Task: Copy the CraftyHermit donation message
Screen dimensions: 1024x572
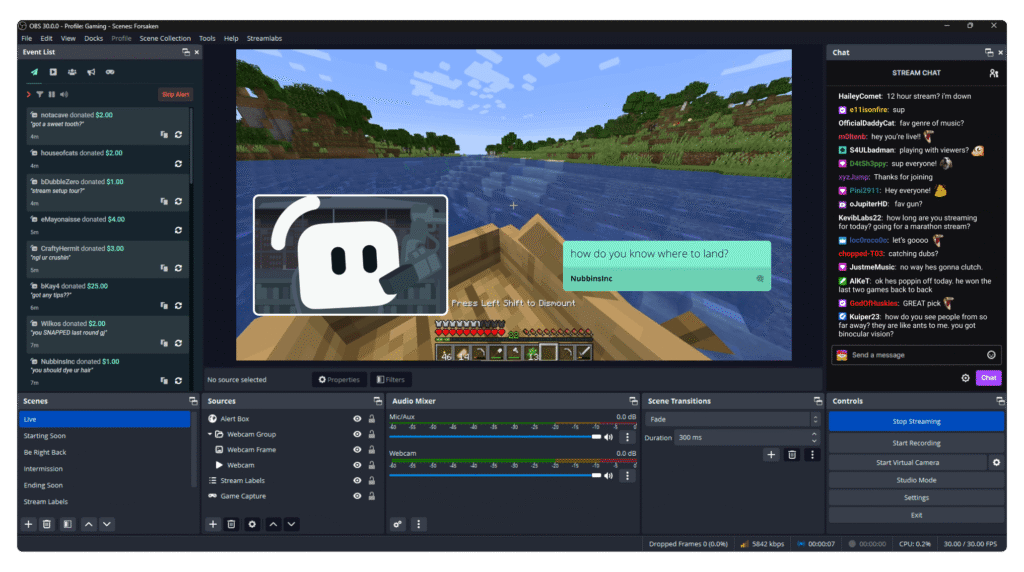Action: tap(164, 268)
